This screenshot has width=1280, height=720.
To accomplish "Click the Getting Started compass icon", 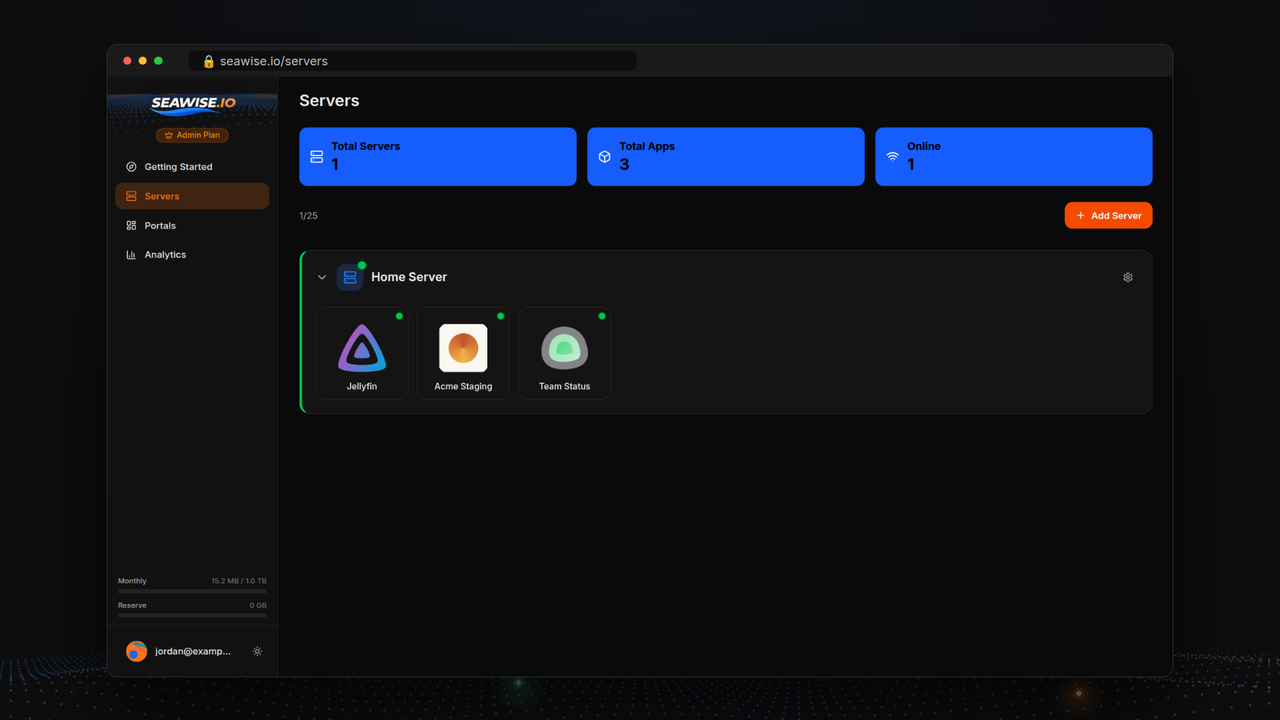I will tap(131, 167).
